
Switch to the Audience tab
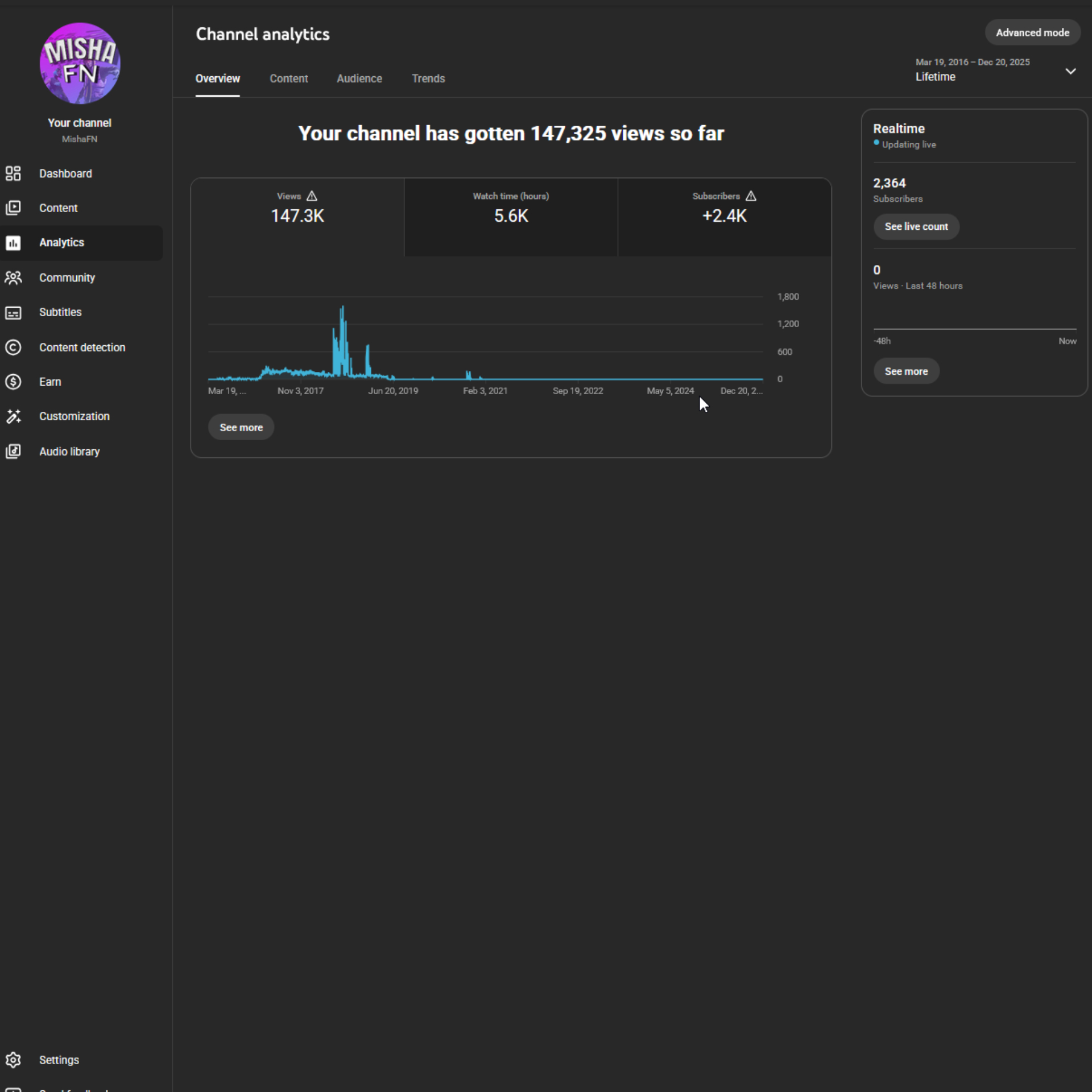click(359, 78)
